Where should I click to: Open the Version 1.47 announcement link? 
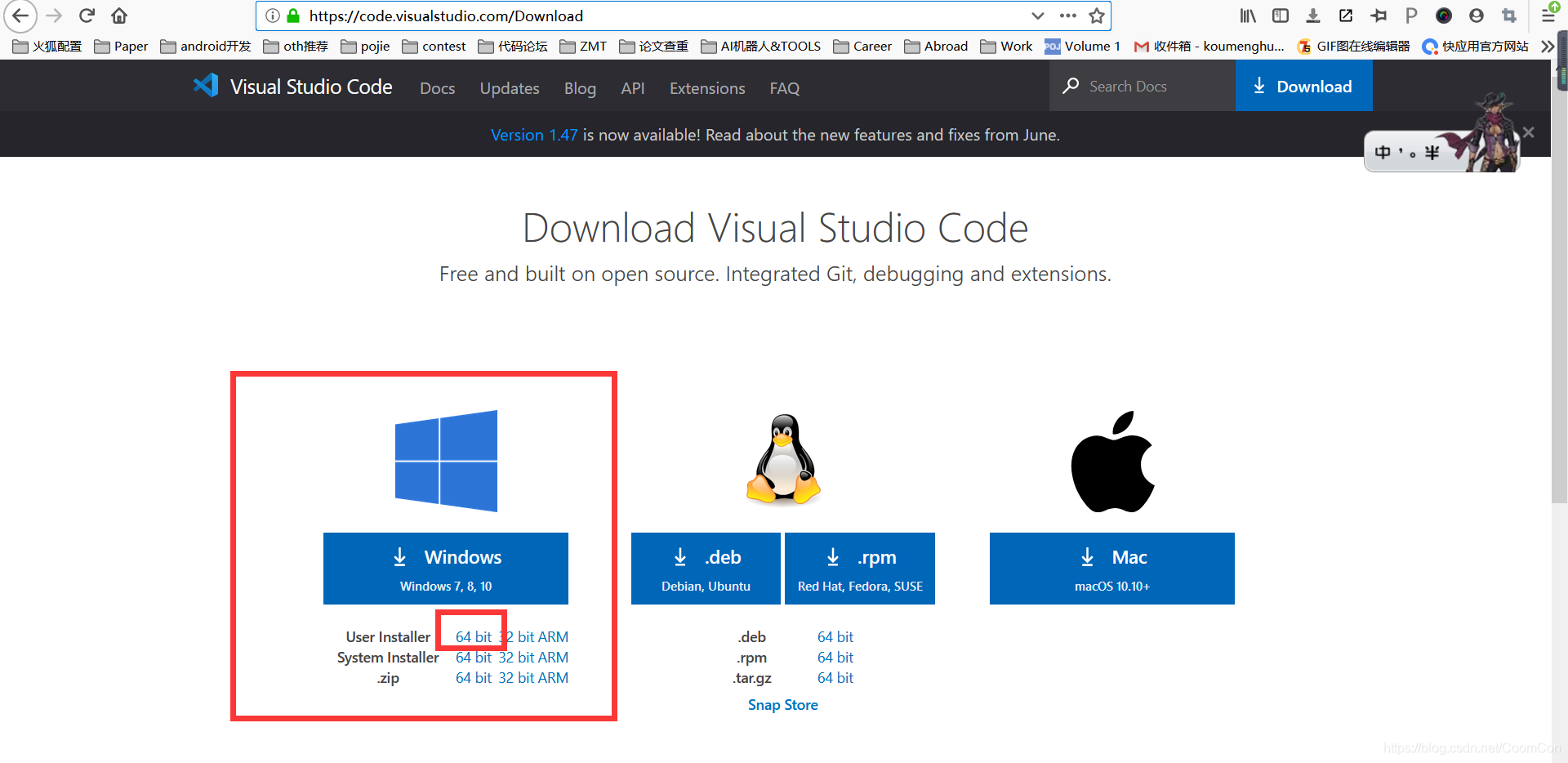534,135
